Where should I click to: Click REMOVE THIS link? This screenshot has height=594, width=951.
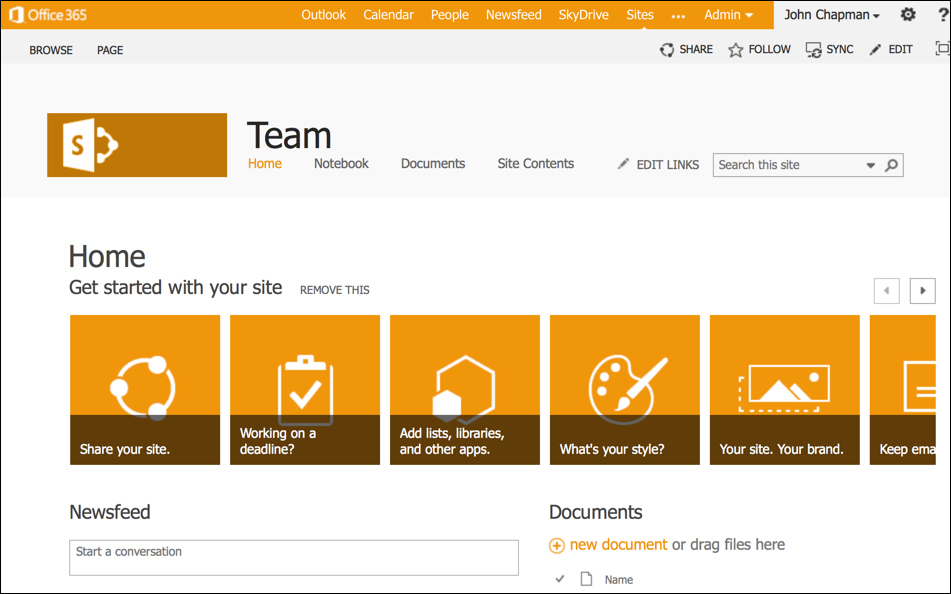[334, 290]
